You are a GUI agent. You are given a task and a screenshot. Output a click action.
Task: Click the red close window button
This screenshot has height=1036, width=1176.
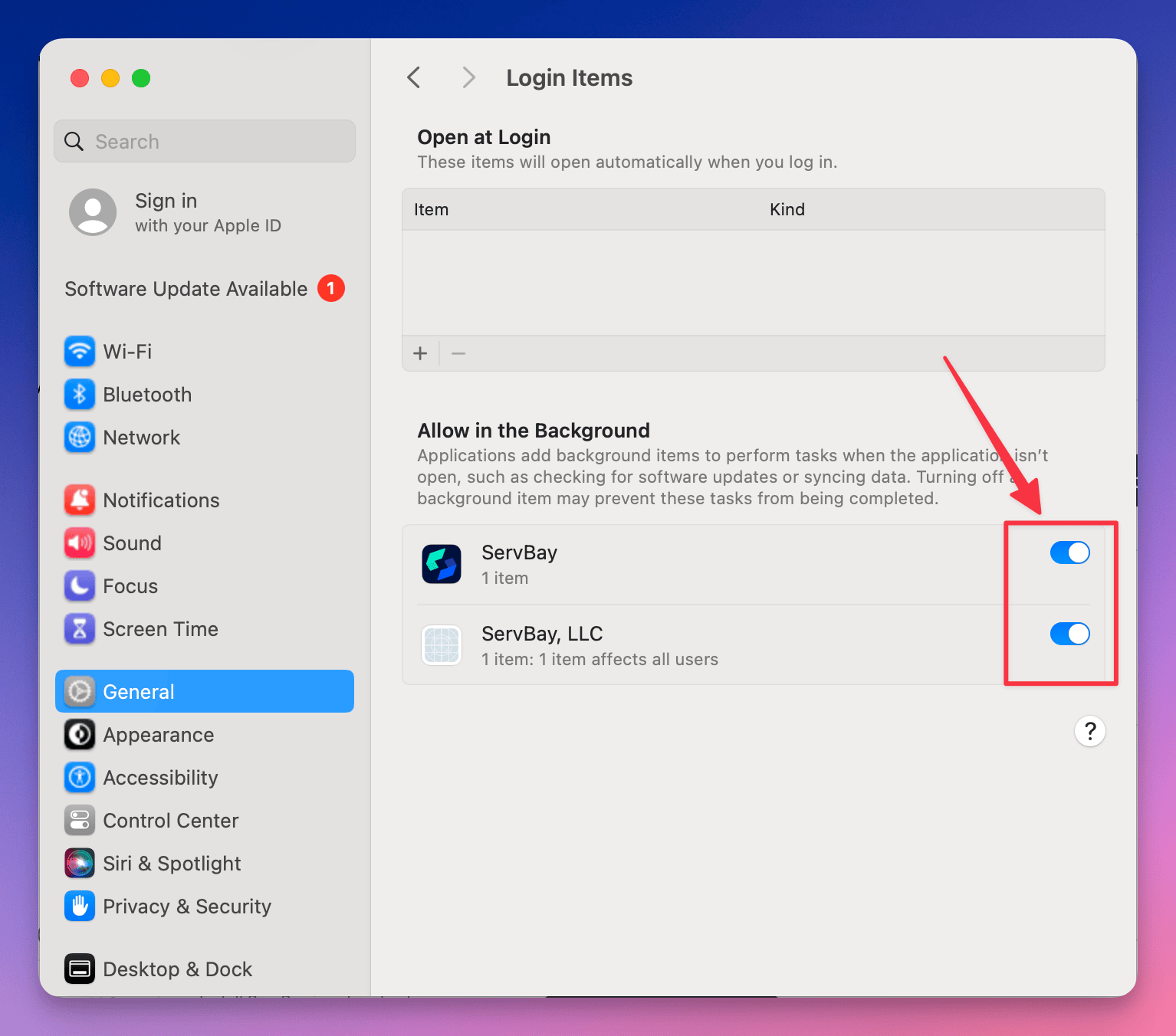point(80,78)
